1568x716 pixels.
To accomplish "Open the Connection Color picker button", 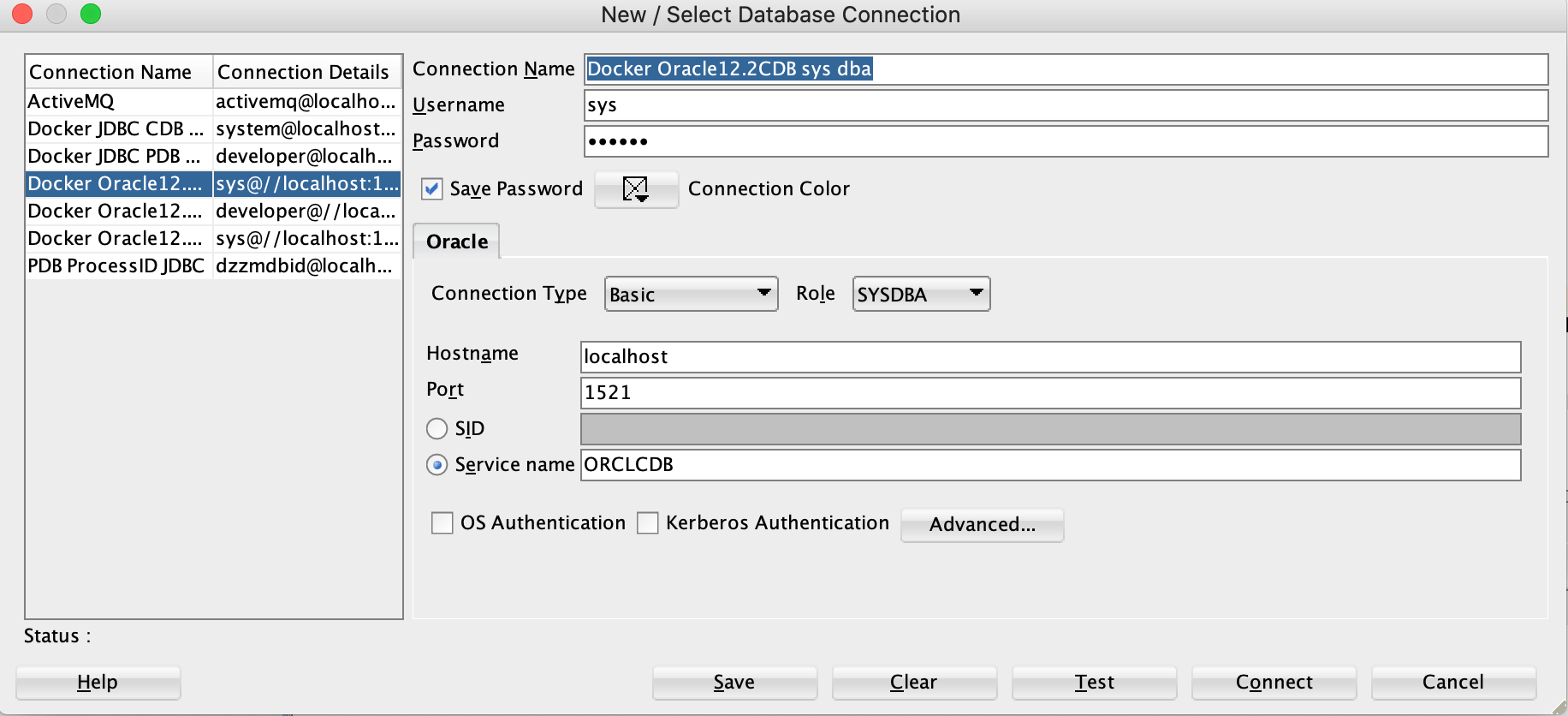I will coord(636,189).
